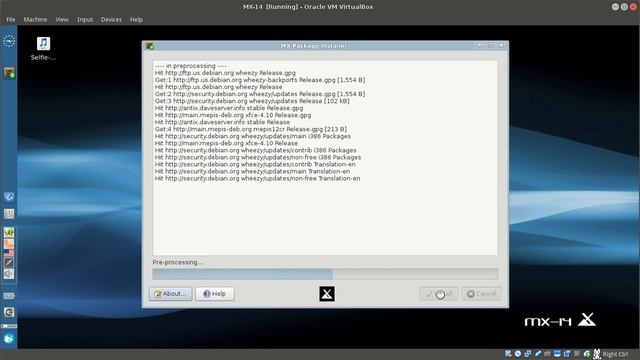Click the orange tray icon above the US flag
Viewport: 640px width, 360px height.
click(9, 243)
